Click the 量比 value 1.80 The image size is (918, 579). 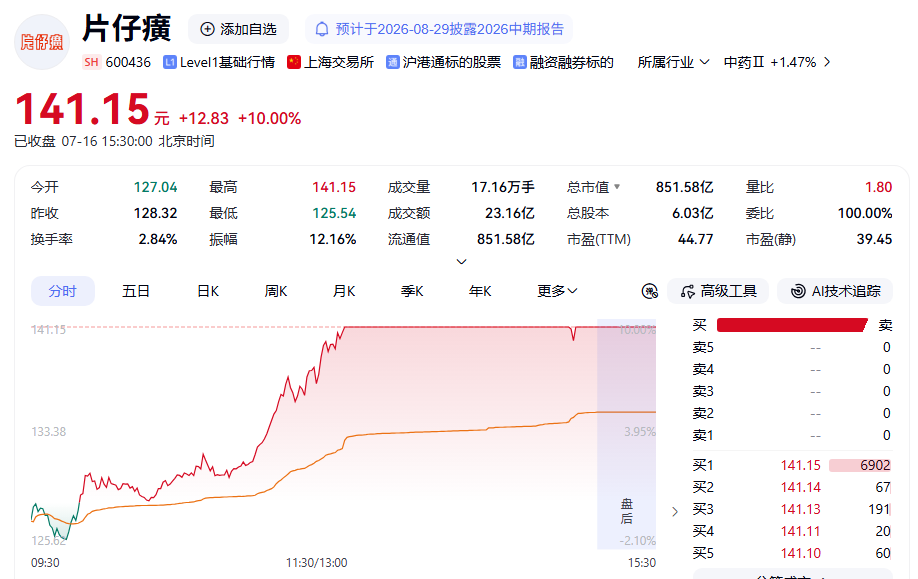[x=879, y=187]
